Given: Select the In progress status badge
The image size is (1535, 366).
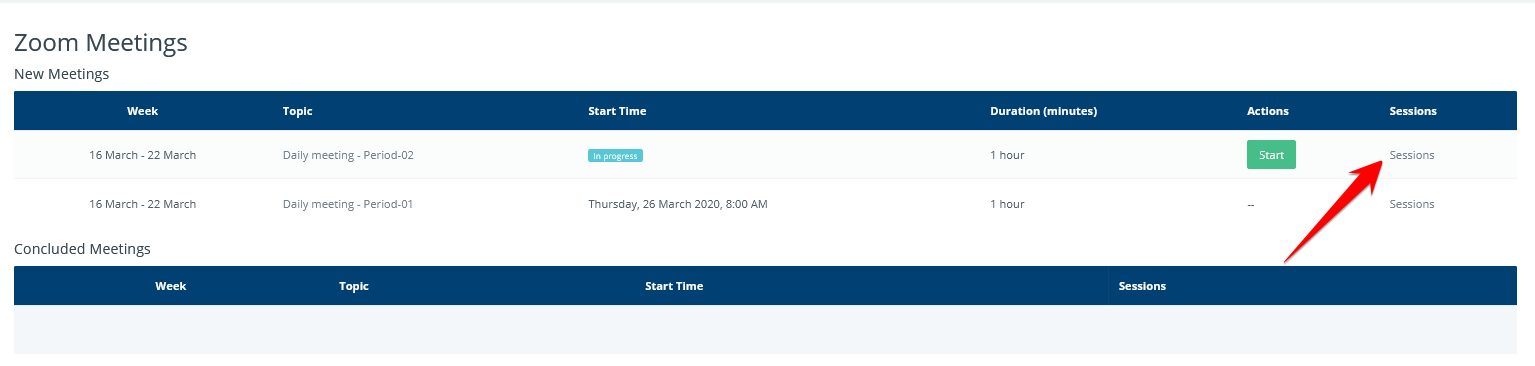Looking at the screenshot, I should pyautogui.click(x=615, y=156).
